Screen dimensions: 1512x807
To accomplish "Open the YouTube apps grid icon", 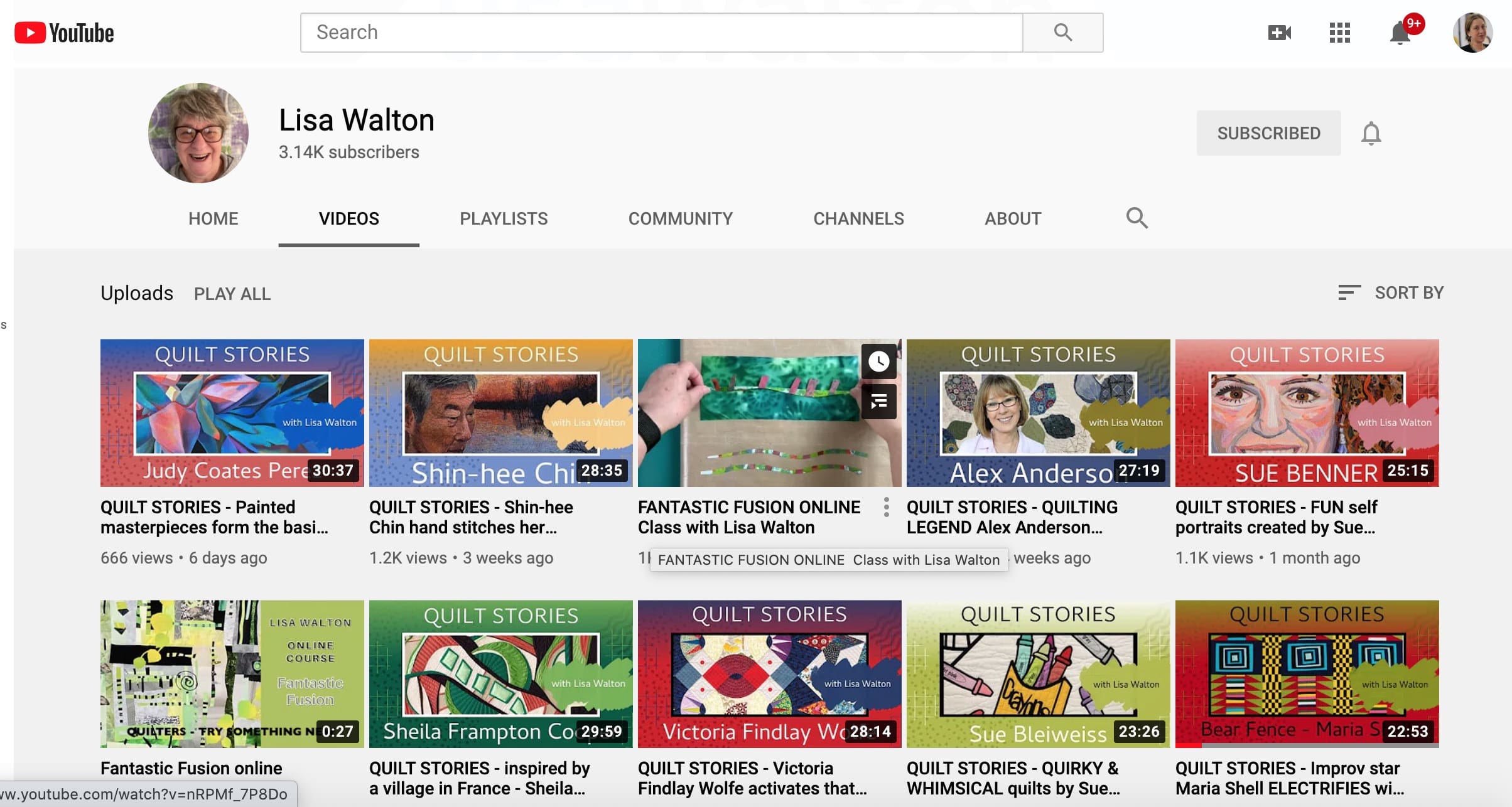I will [1339, 33].
